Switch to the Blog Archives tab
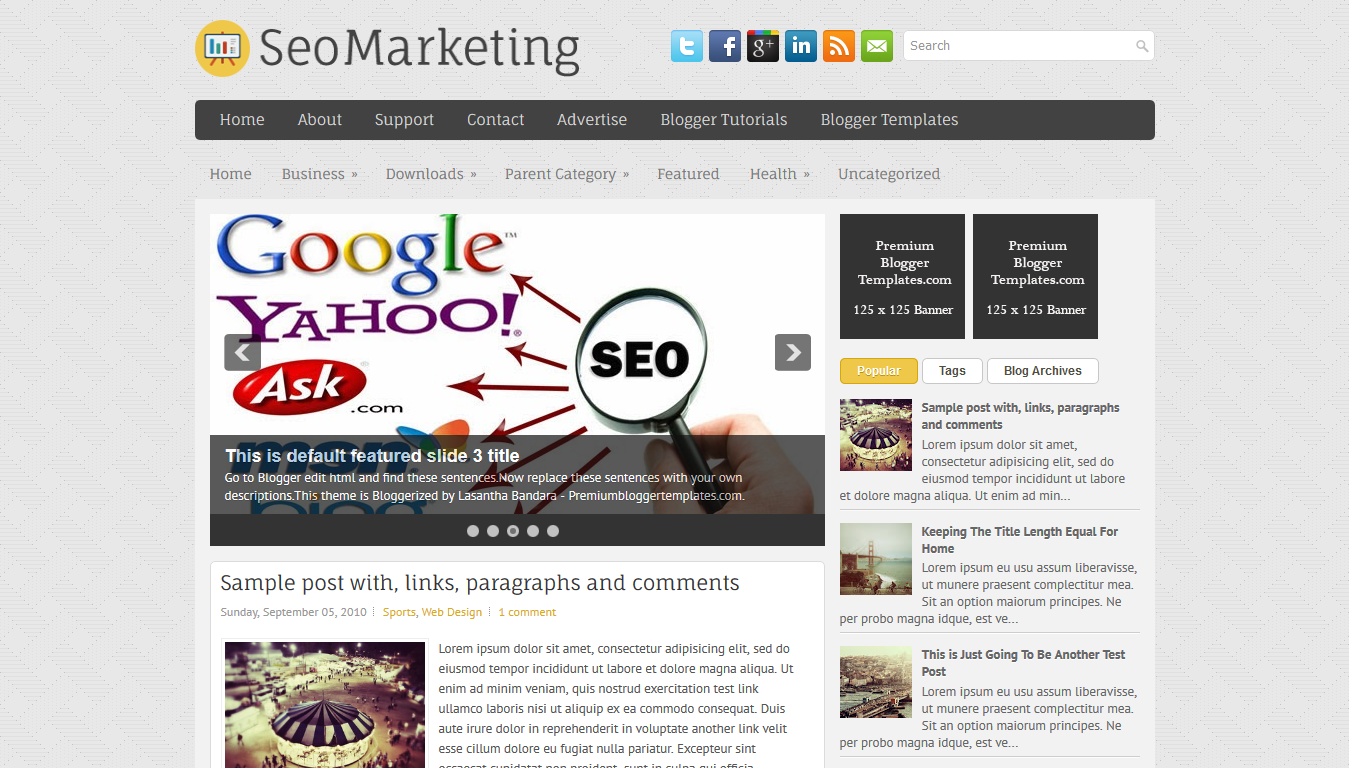Viewport: 1349px width, 768px height. tap(1042, 371)
